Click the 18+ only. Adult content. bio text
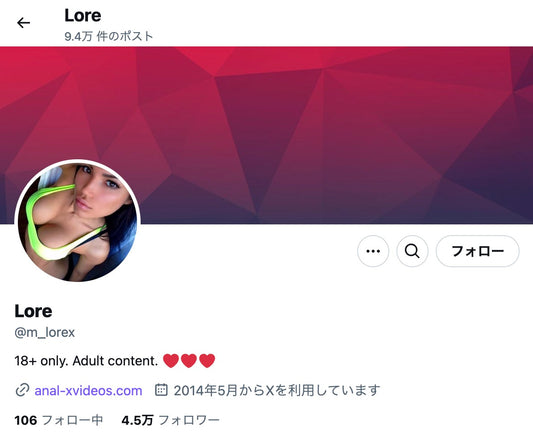This screenshot has width=533, height=439. click(86, 361)
